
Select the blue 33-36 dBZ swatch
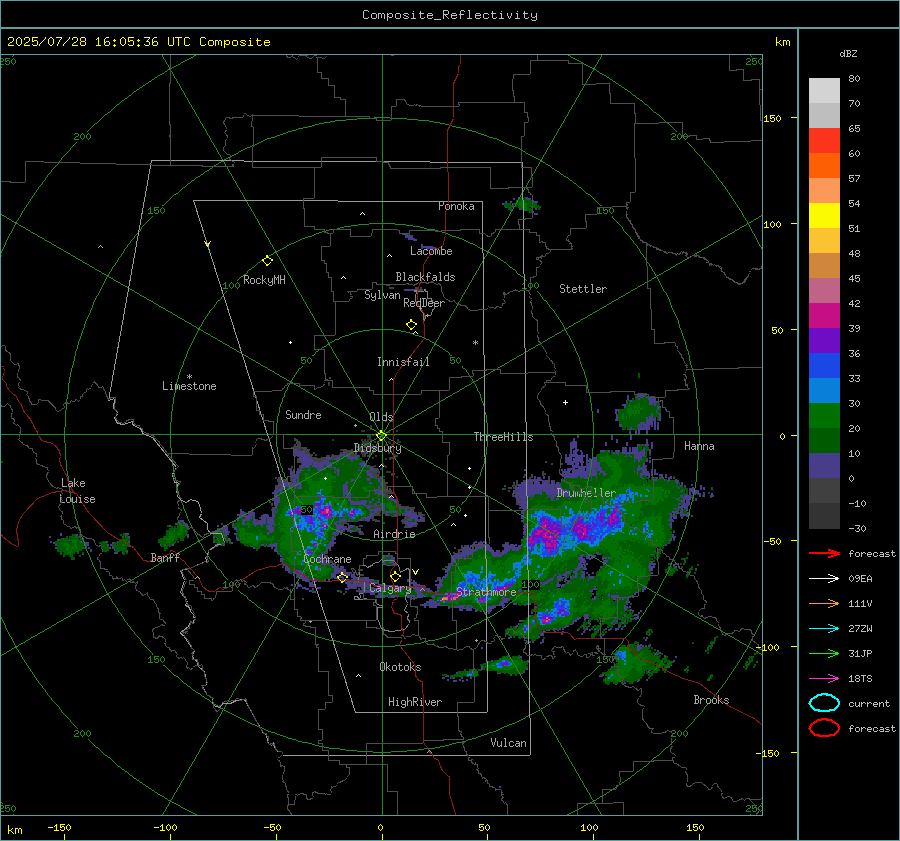[x=824, y=365]
